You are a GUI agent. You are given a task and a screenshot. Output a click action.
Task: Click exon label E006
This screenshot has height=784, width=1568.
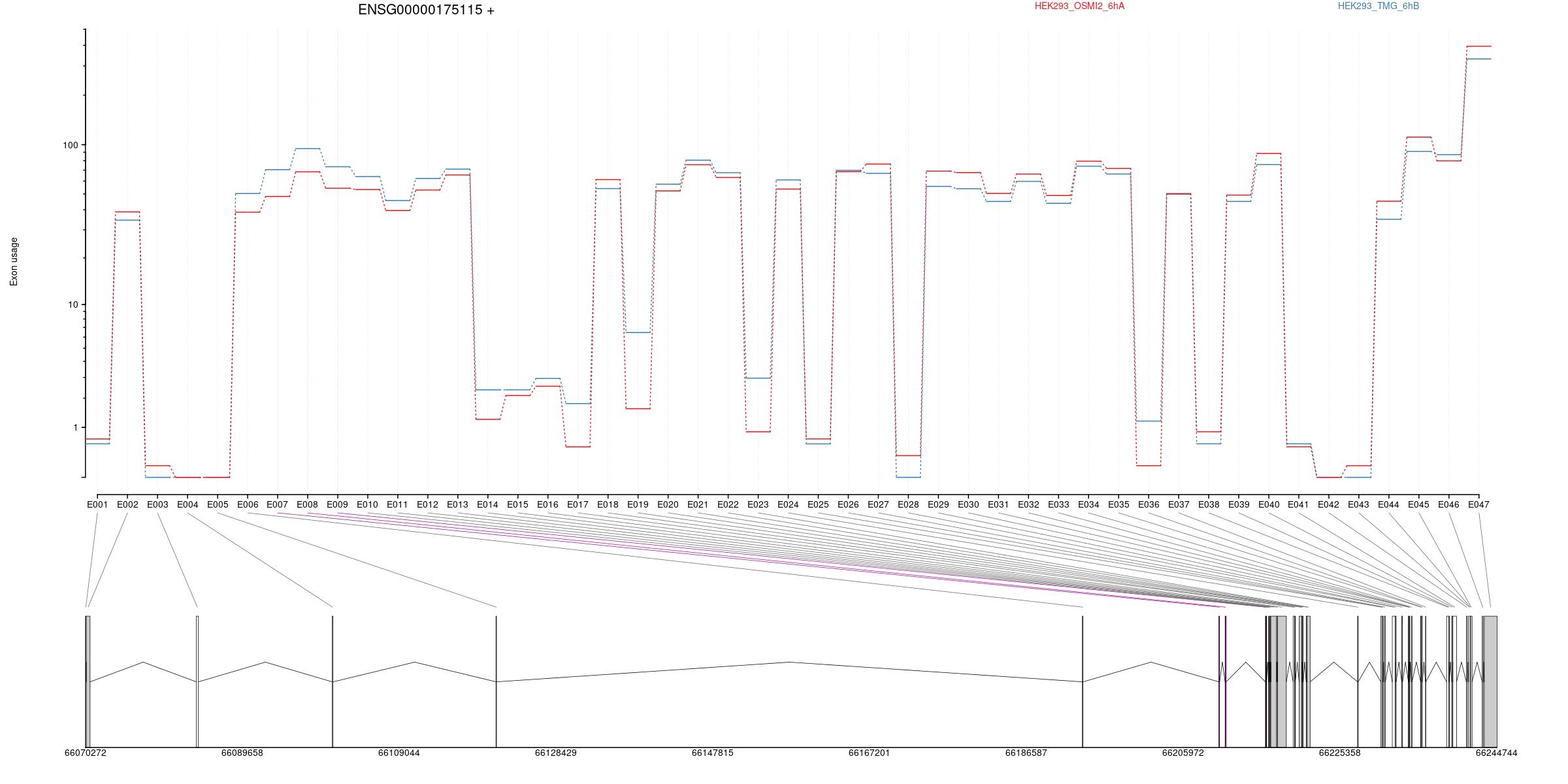[248, 504]
